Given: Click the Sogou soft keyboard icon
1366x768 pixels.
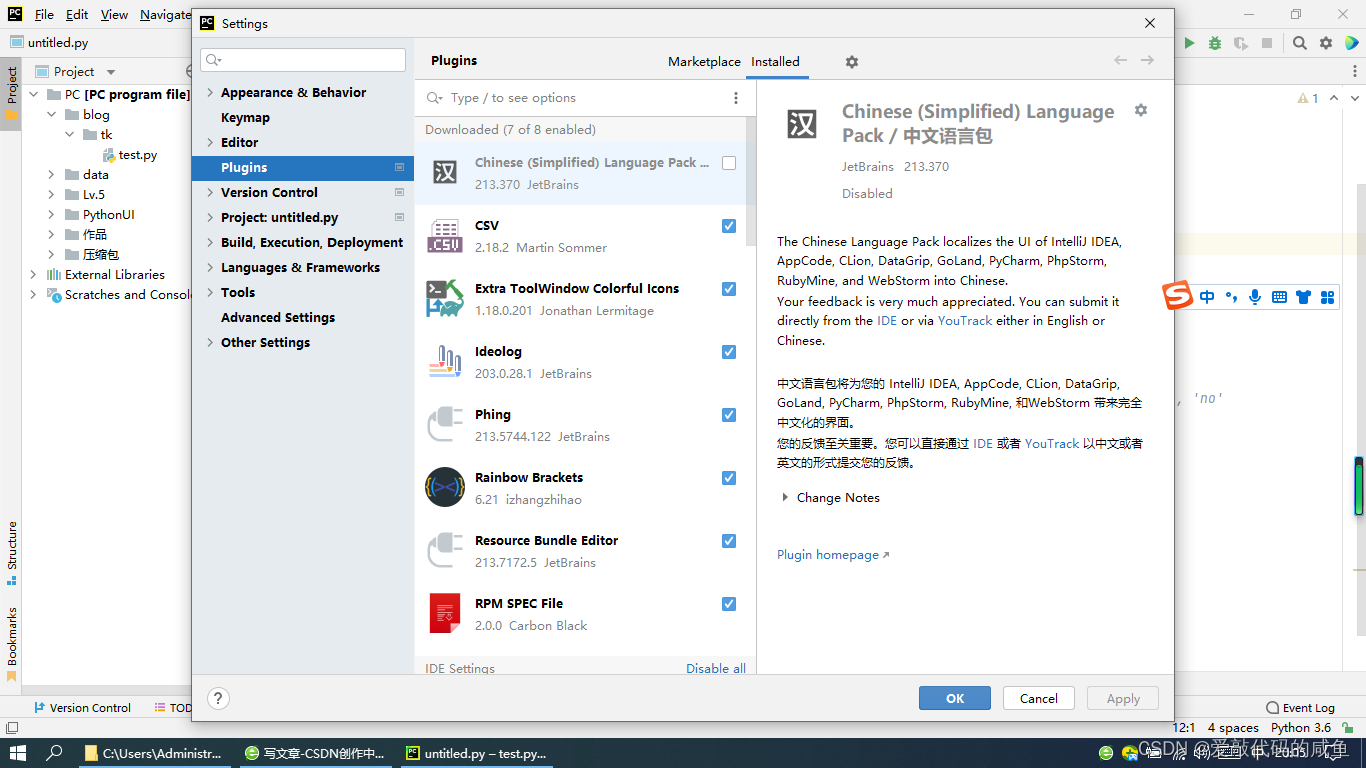Looking at the screenshot, I should [1279, 297].
